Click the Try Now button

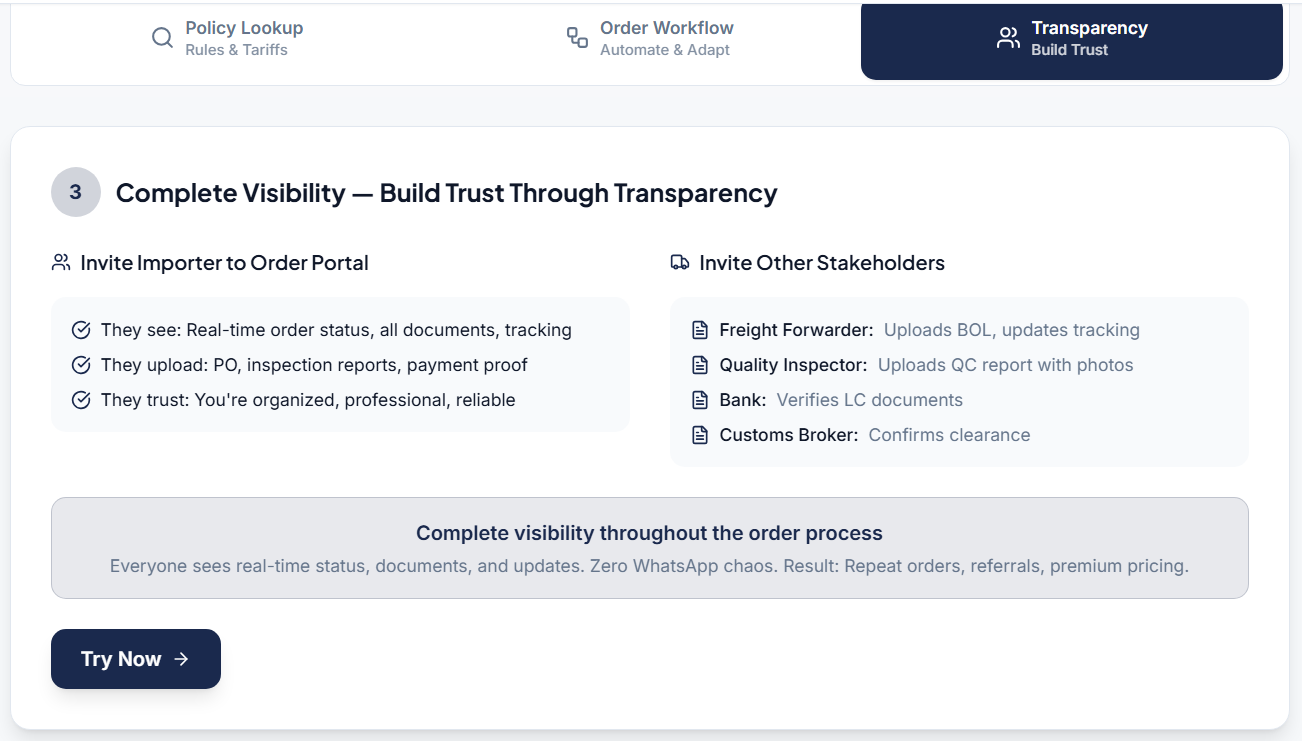click(x=135, y=659)
